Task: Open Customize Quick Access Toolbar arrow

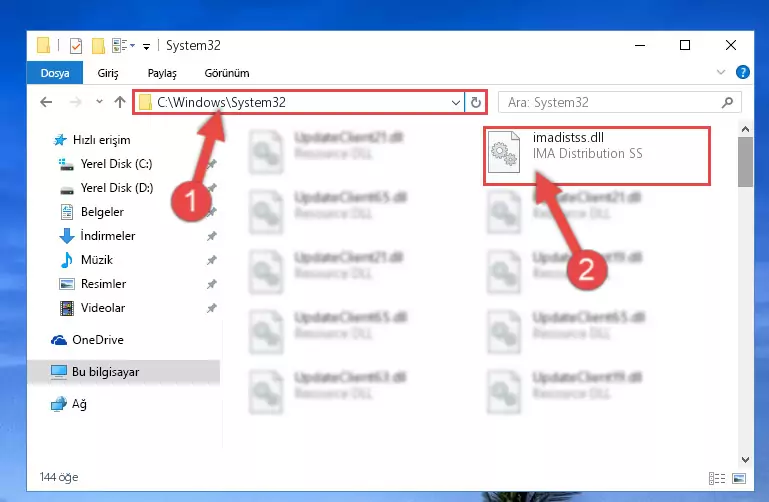Action: [x=146, y=47]
